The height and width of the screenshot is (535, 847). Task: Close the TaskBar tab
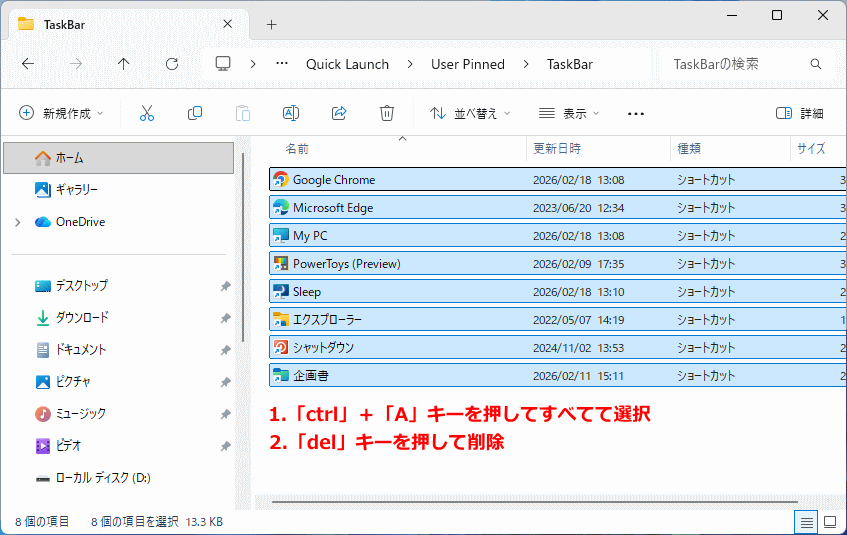[x=228, y=24]
